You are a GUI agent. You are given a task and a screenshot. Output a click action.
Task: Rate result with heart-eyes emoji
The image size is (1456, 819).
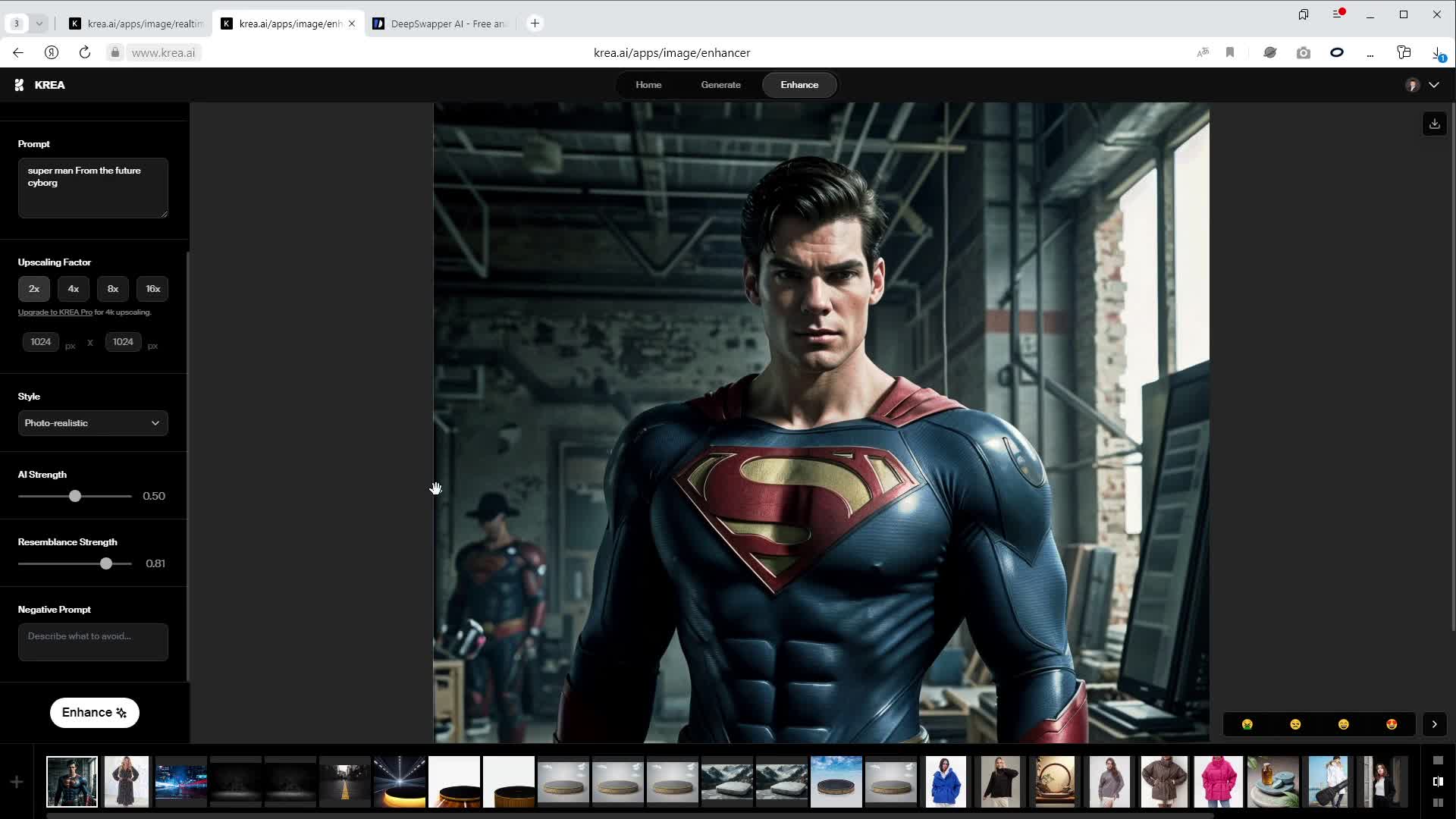tap(1392, 724)
